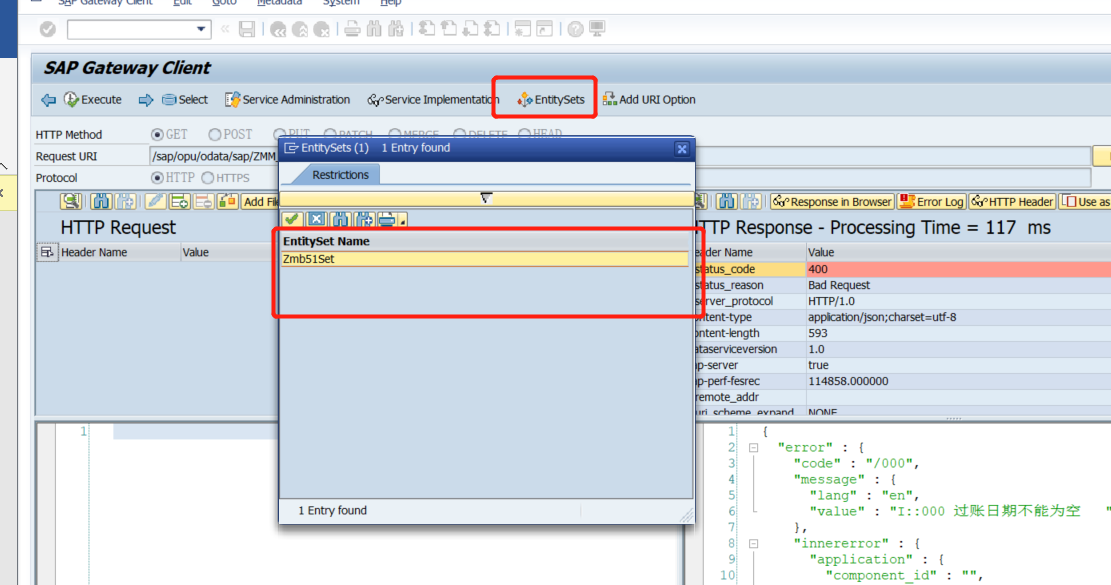Click the add row icon in HTTP Request toolbar
1111x585 pixels.
pyautogui.click(x=179, y=202)
